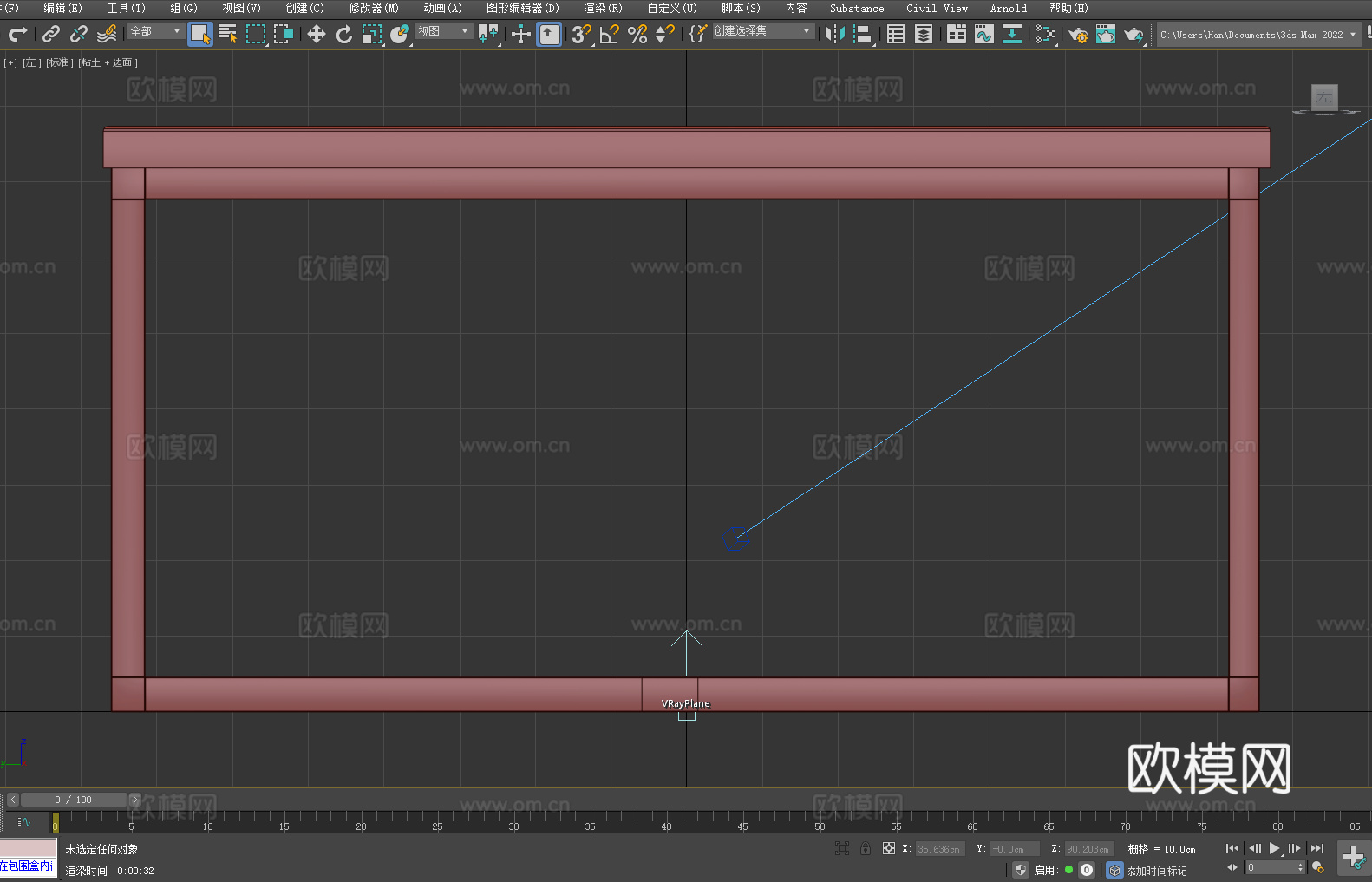Activate the Select and Place tool

[400, 34]
